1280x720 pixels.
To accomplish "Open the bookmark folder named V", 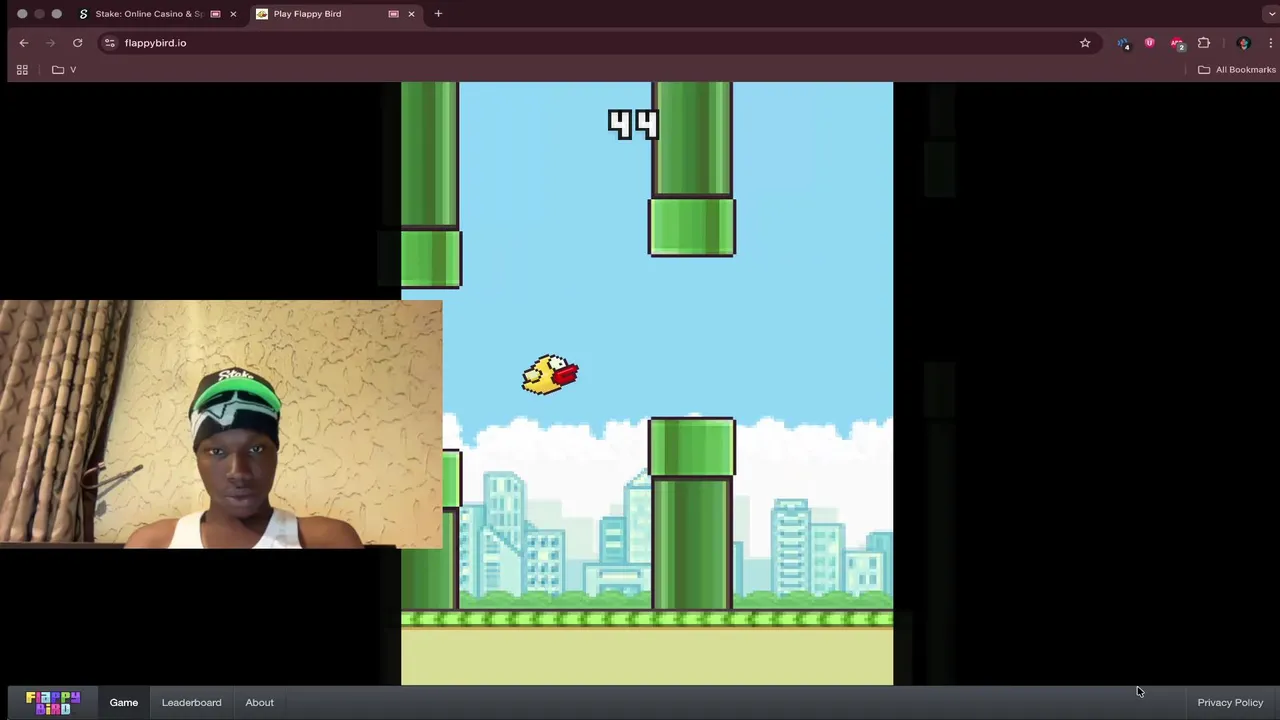I will [x=64, y=70].
